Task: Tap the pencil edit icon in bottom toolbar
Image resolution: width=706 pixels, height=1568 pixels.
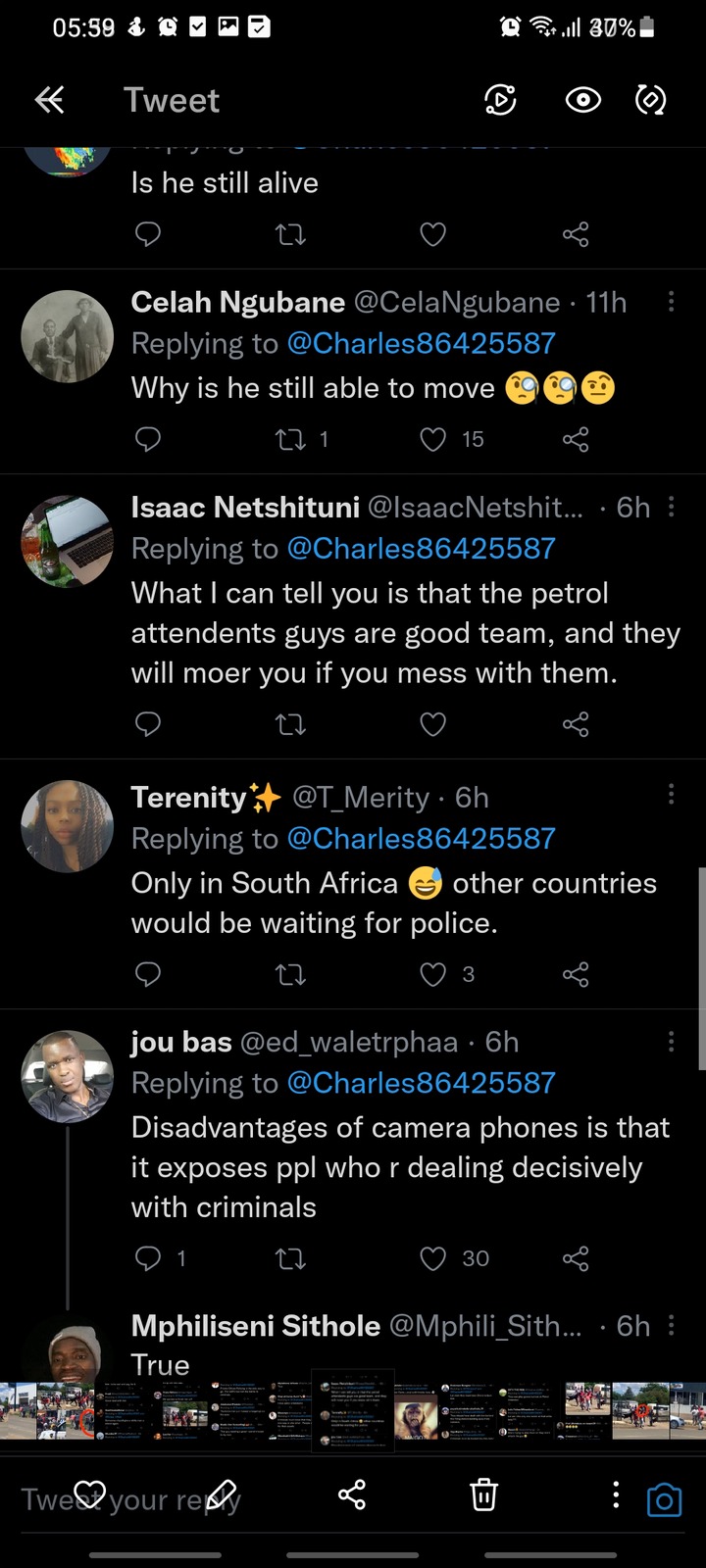Action: click(222, 1495)
